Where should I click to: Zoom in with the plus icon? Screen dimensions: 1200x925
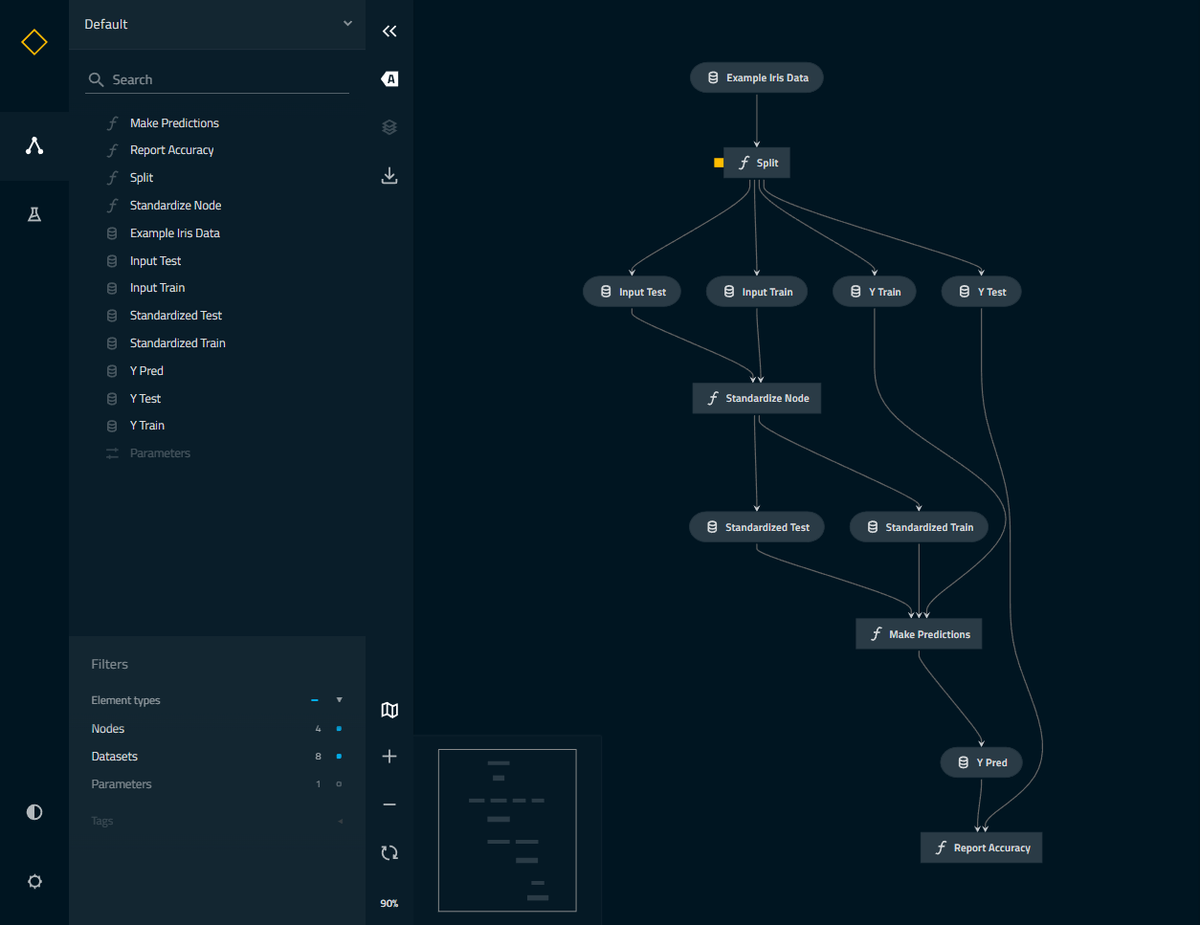tap(390, 757)
